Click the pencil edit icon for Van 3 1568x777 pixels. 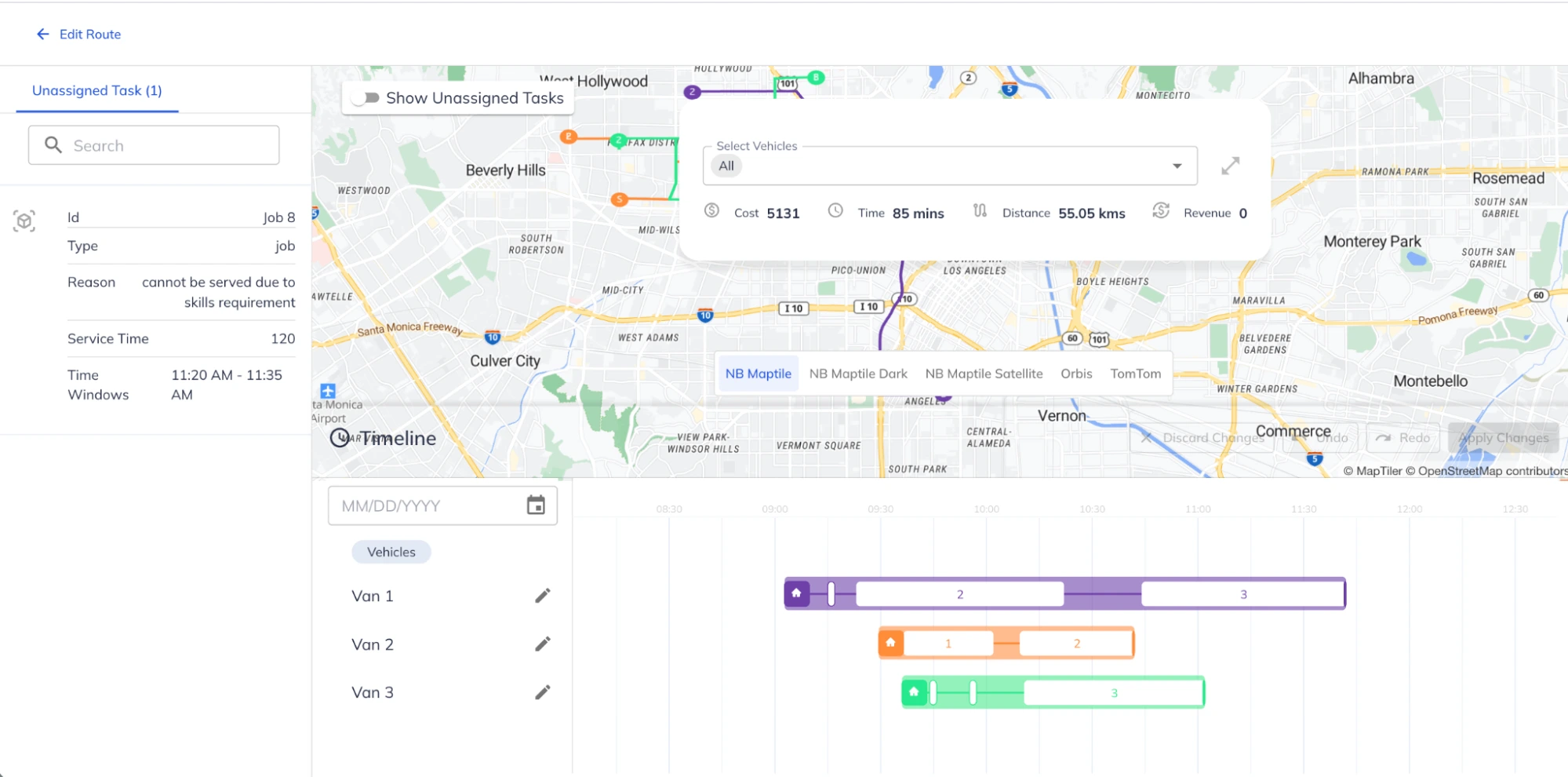[542, 692]
